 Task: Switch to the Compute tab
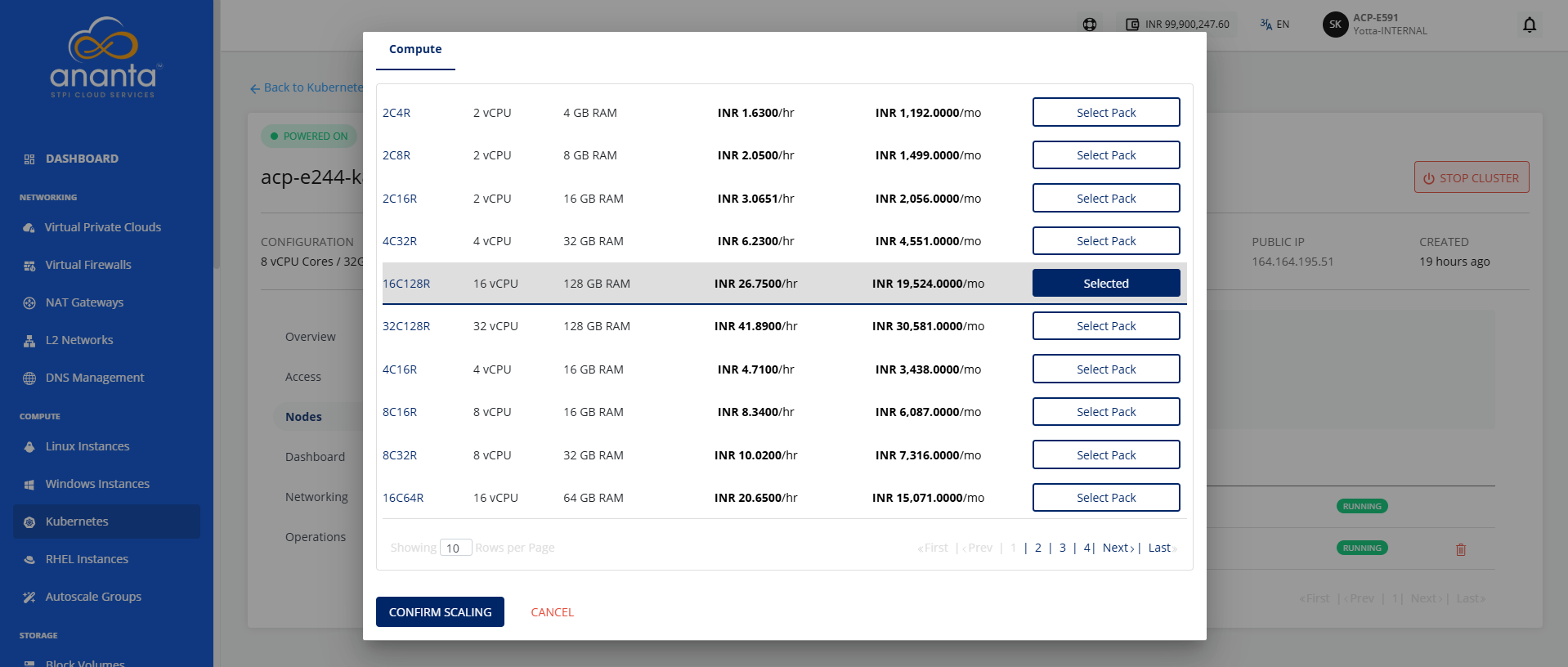(x=415, y=49)
